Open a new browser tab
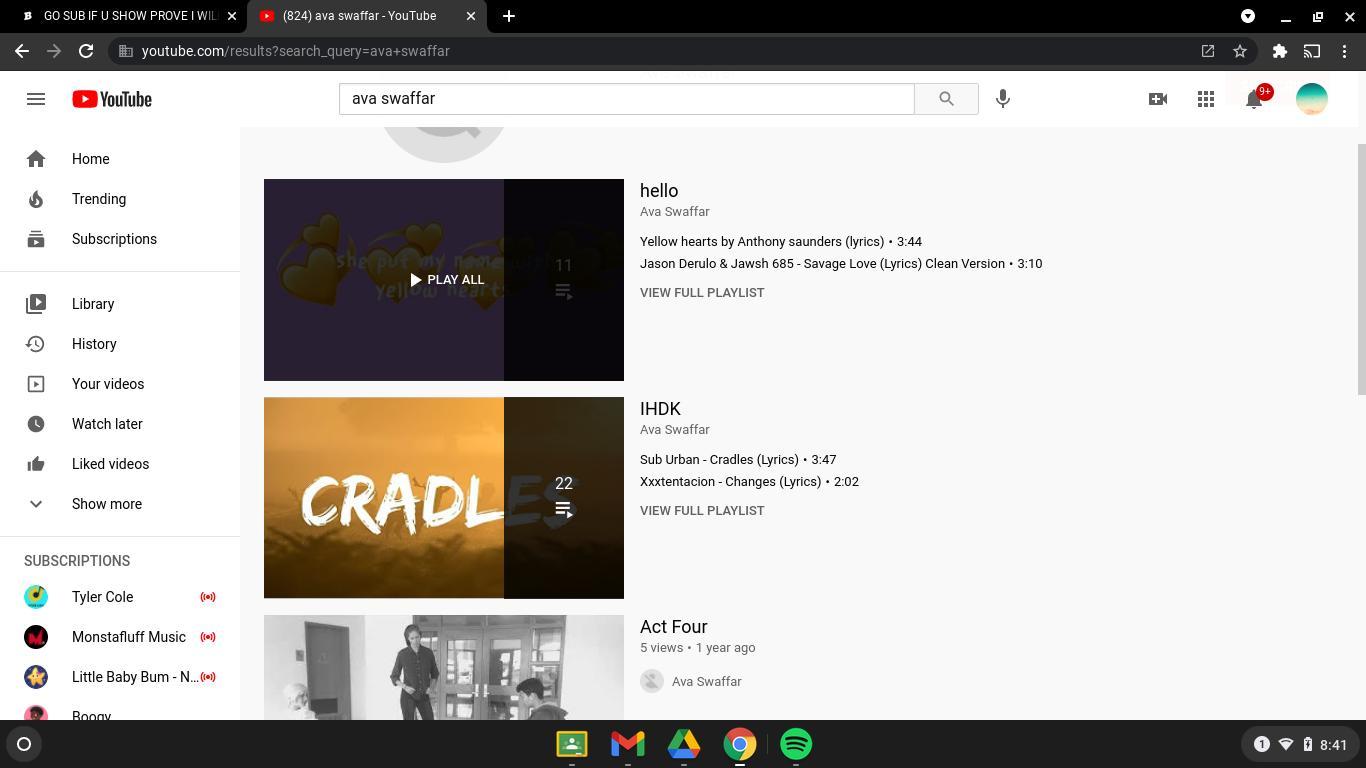This screenshot has width=1366, height=768. 509,16
